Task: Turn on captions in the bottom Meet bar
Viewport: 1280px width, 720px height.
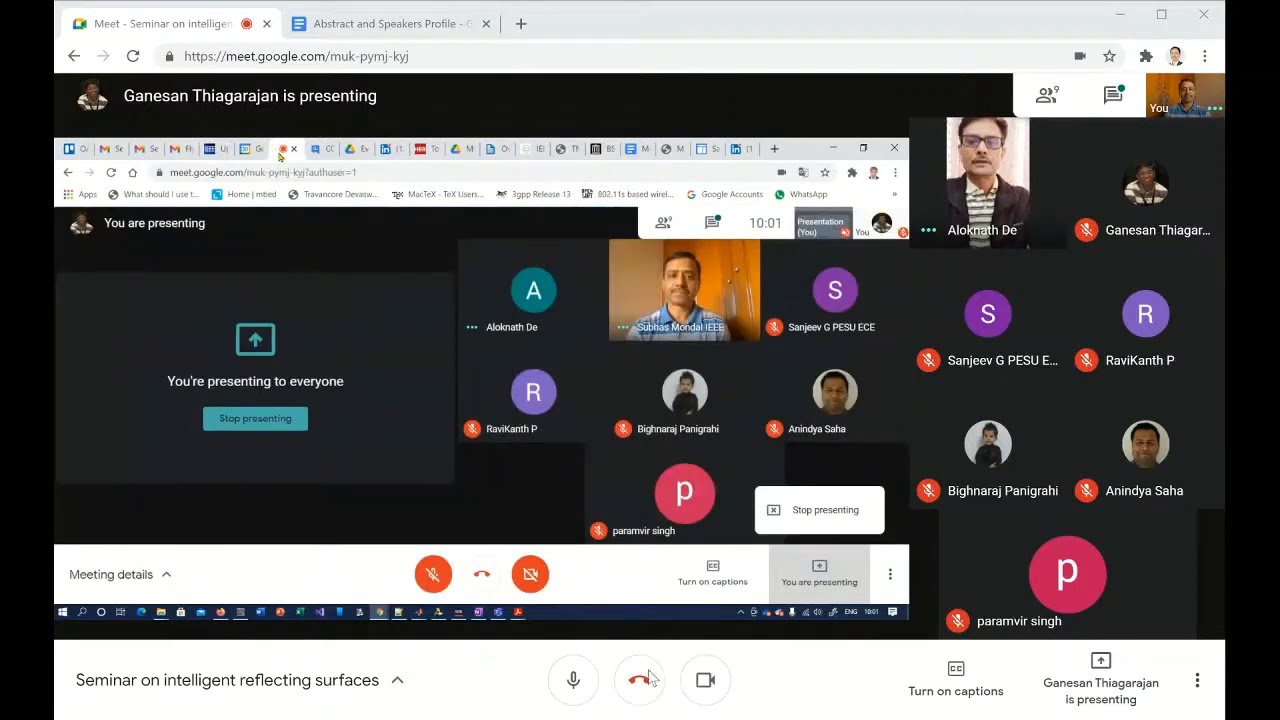Action: 955,679
